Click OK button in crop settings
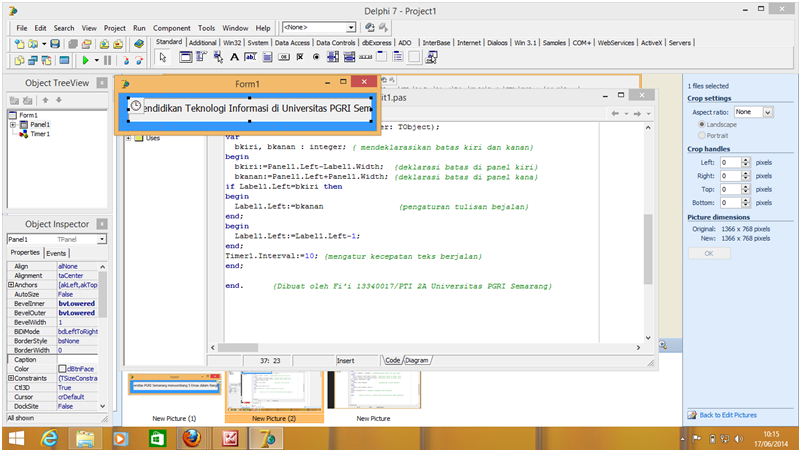 pyautogui.click(x=709, y=253)
